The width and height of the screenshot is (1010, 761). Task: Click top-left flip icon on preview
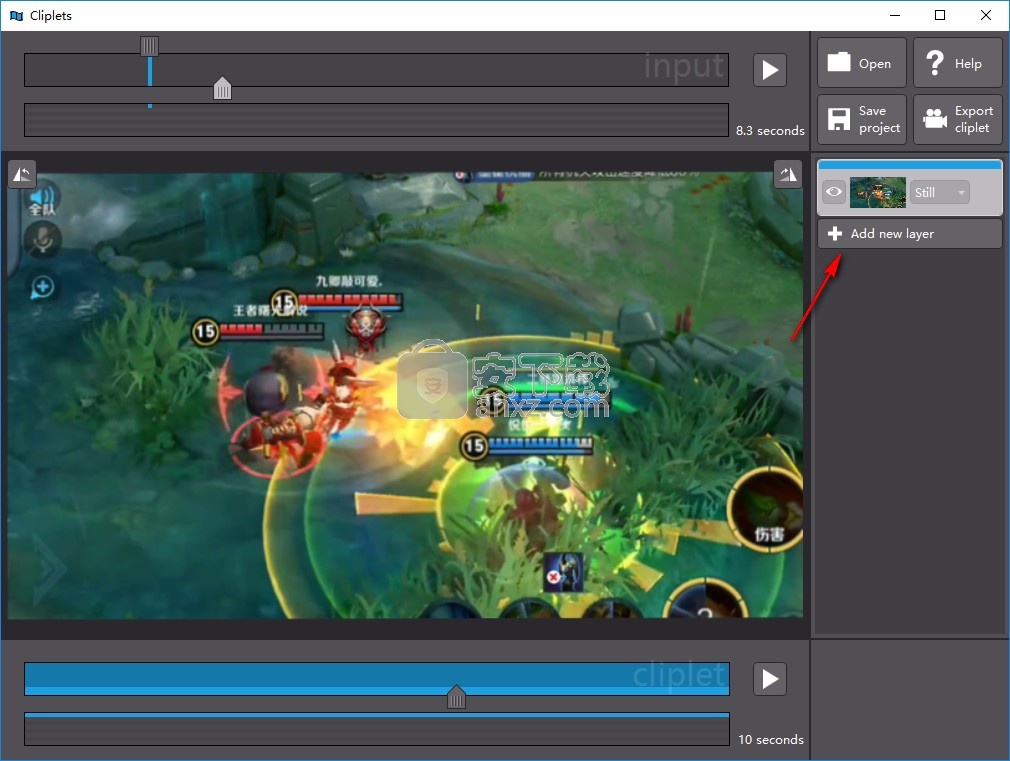(x=22, y=174)
